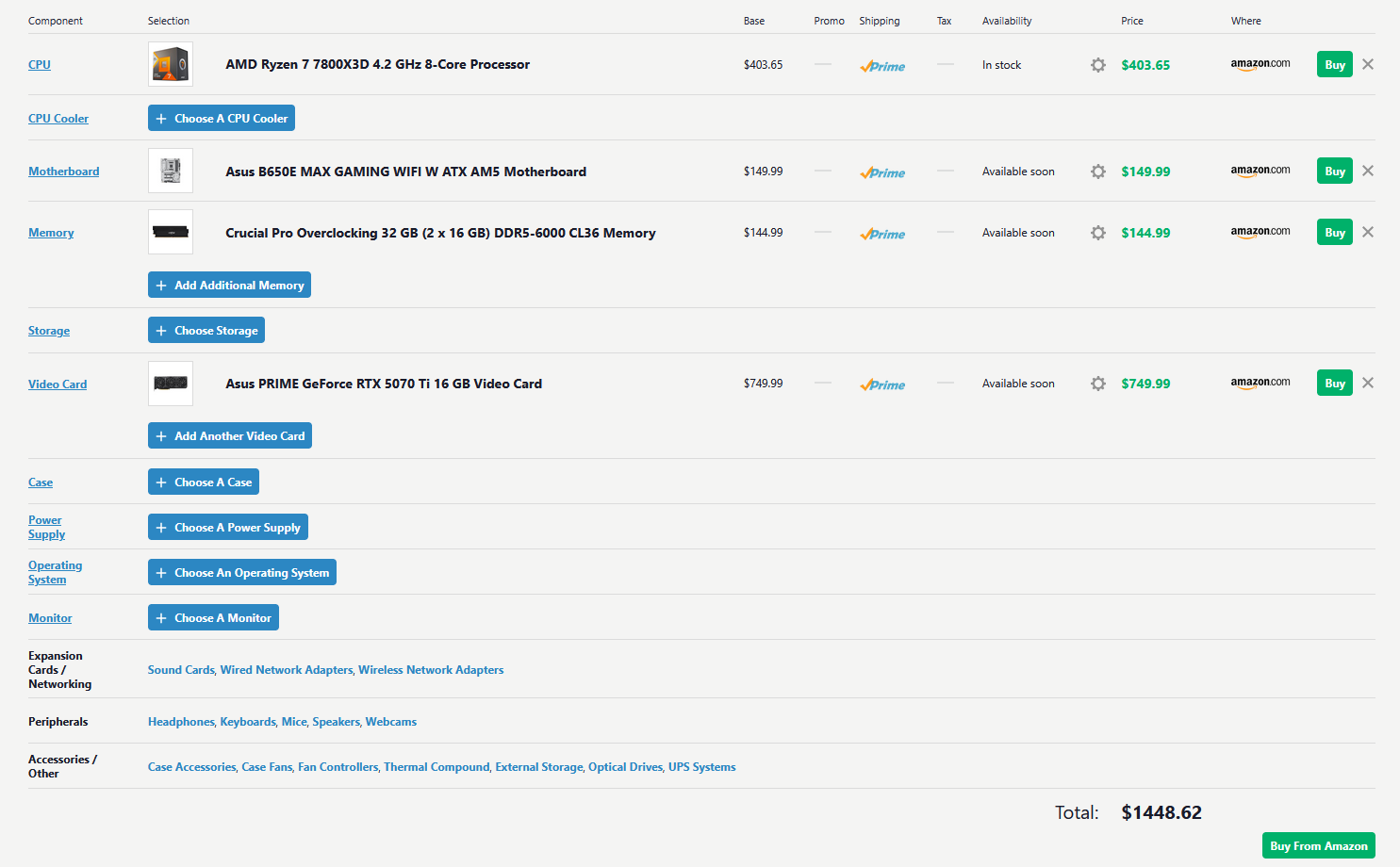The image size is (1400, 867).
Task: Click the Prime shipping icon in the CPU row
Action: click(882, 66)
